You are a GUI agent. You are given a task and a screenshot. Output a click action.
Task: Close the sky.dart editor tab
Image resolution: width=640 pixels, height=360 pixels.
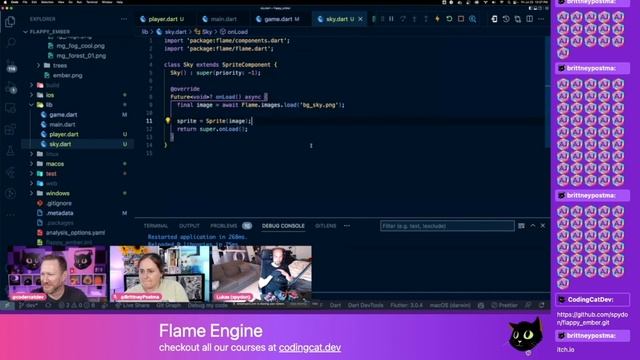click(x=360, y=19)
